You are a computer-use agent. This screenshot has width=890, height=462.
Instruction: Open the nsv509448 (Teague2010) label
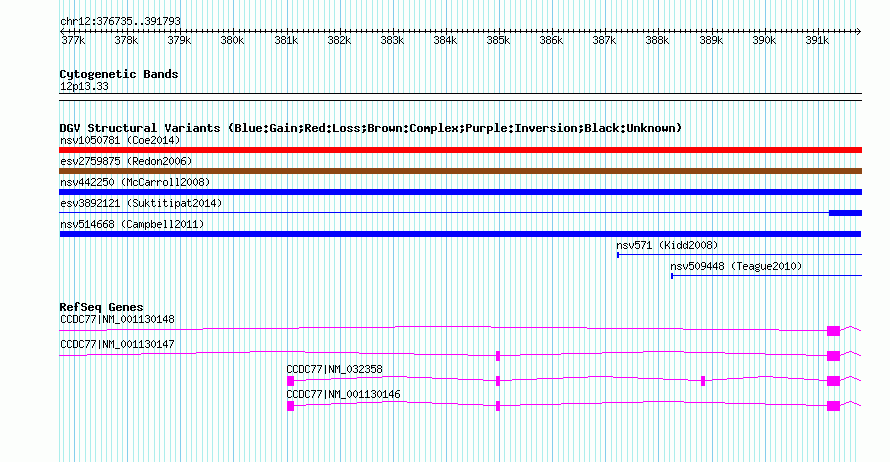point(736,266)
